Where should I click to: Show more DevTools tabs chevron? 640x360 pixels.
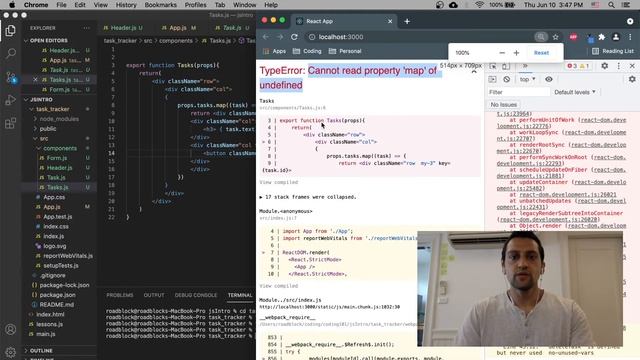525,66
